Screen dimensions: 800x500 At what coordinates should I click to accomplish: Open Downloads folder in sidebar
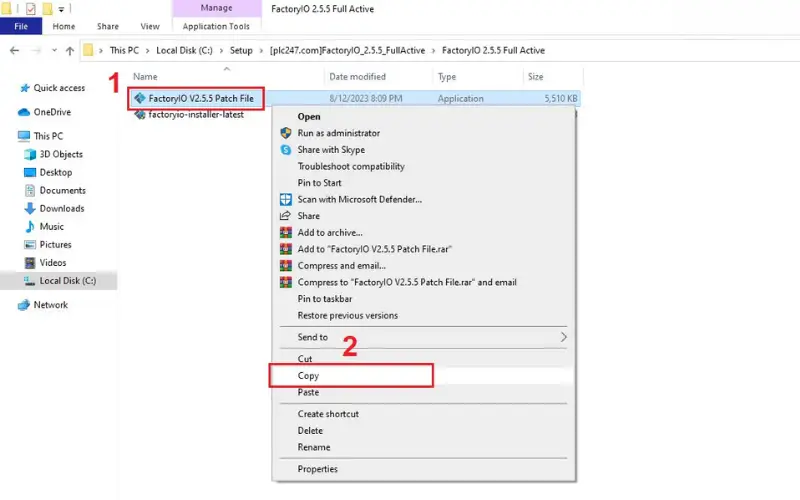(x=62, y=208)
